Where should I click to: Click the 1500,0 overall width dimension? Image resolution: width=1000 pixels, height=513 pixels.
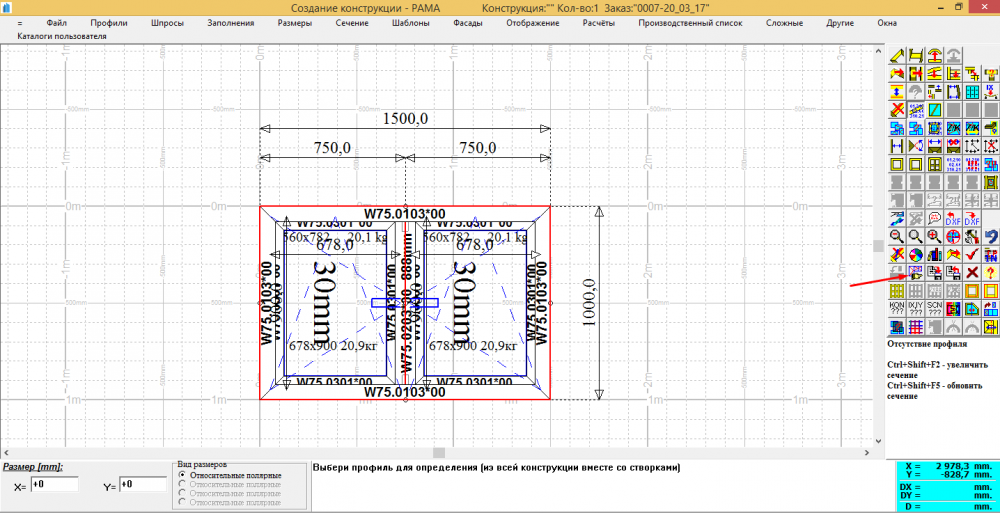click(405, 119)
